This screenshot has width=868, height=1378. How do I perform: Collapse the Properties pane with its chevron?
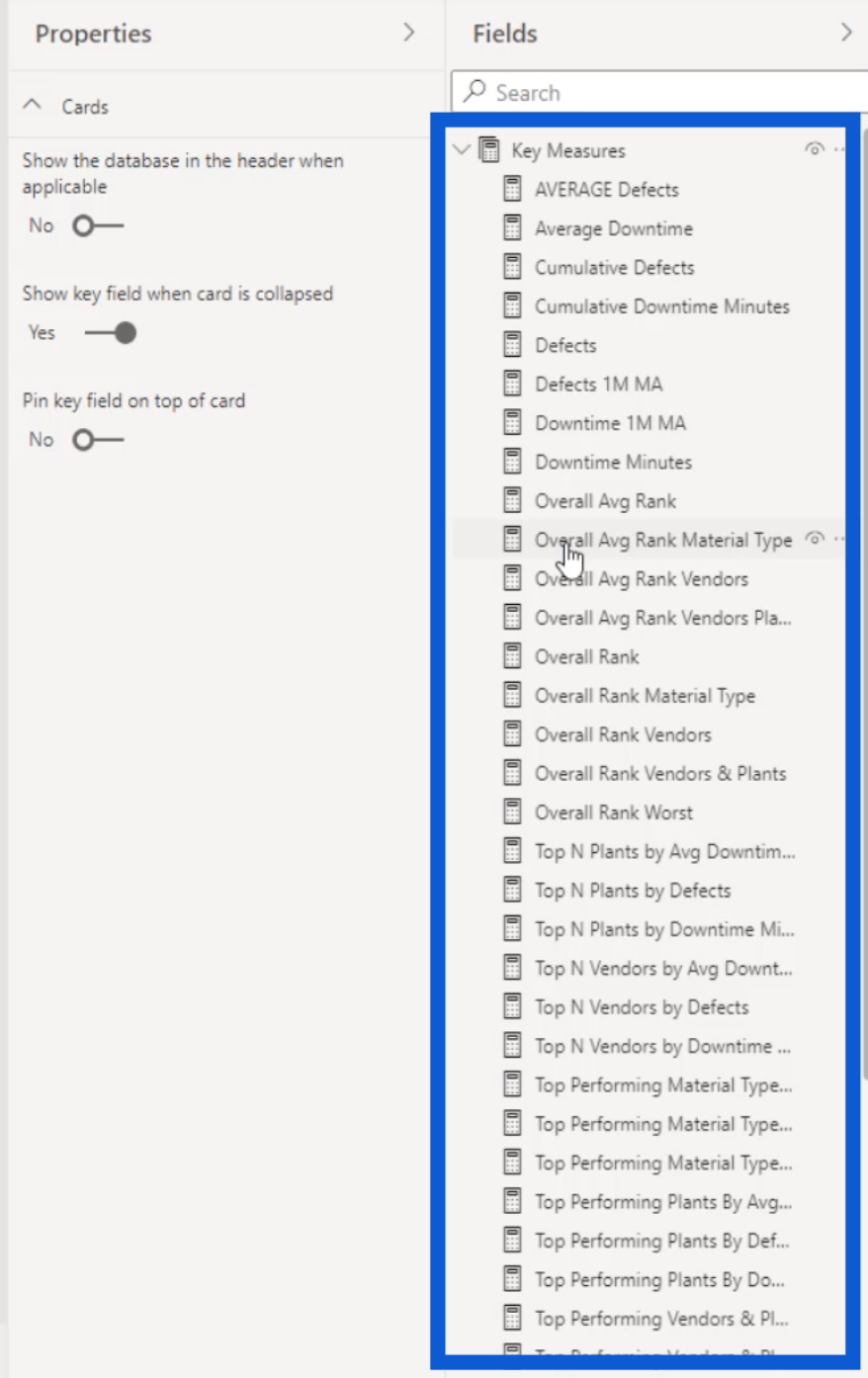click(408, 33)
